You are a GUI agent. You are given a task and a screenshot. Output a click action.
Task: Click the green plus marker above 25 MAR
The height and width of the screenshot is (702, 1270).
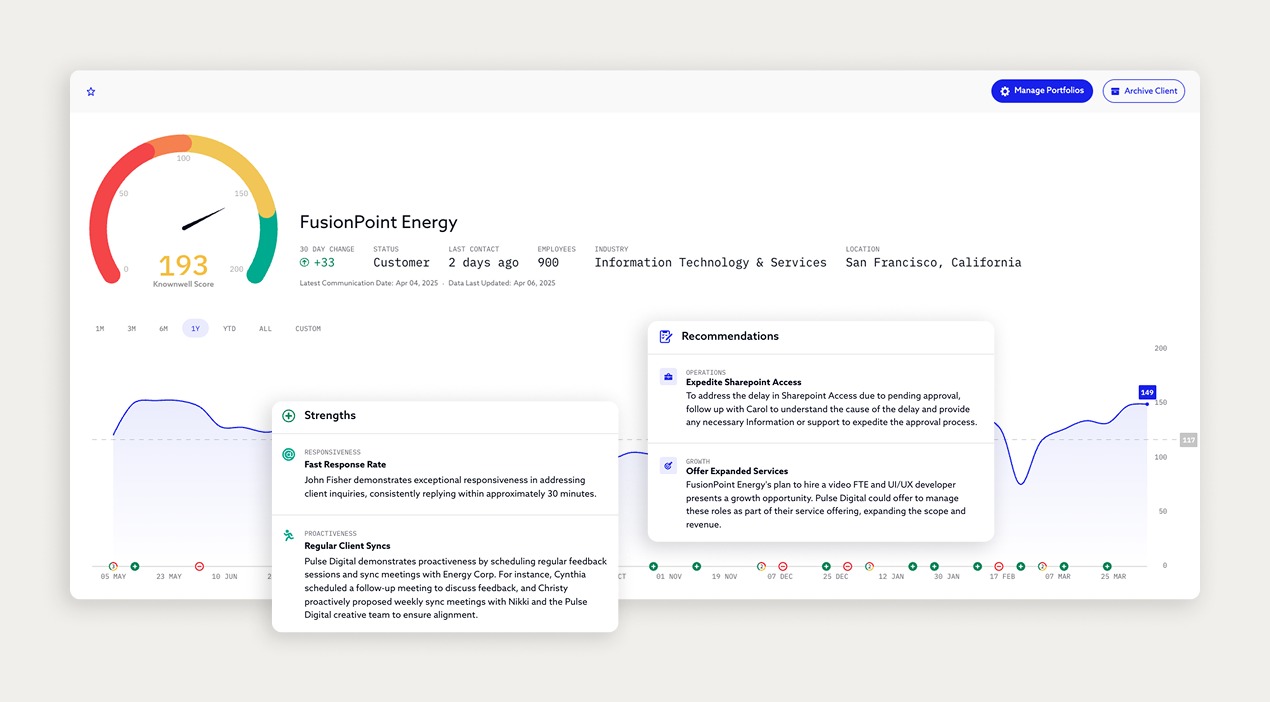point(1107,567)
